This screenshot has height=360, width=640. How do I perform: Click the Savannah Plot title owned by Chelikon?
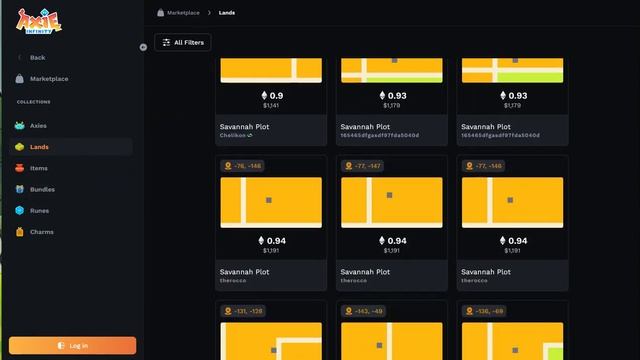tap(244, 127)
